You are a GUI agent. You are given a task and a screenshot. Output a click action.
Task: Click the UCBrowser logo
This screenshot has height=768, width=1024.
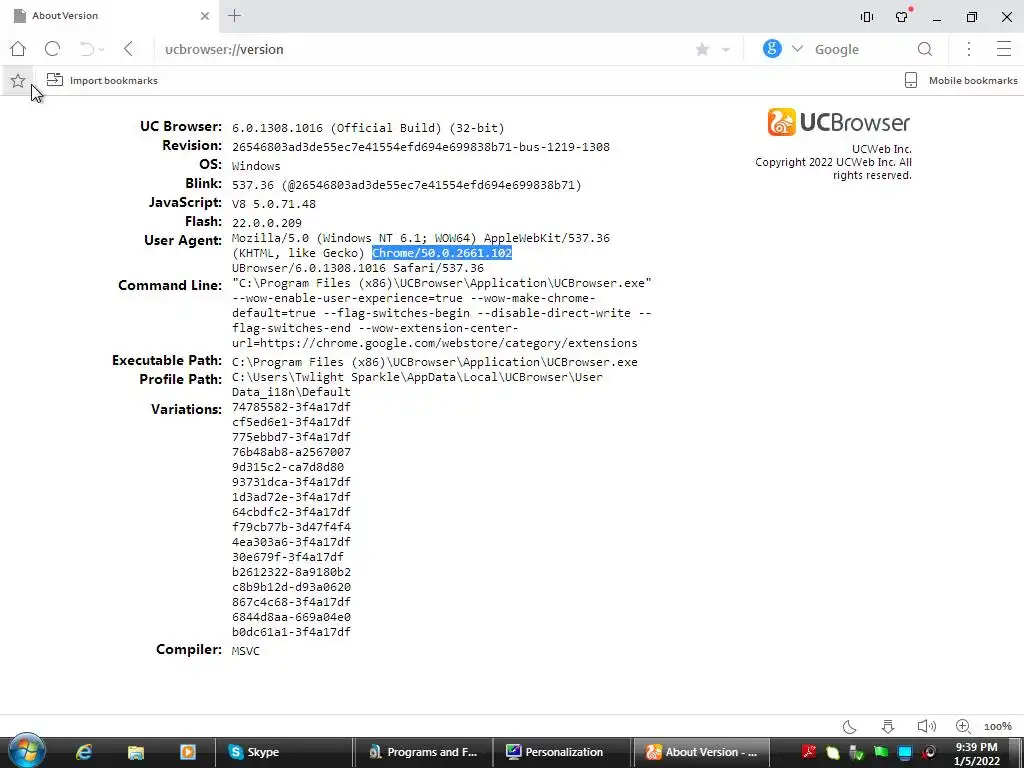(839, 122)
